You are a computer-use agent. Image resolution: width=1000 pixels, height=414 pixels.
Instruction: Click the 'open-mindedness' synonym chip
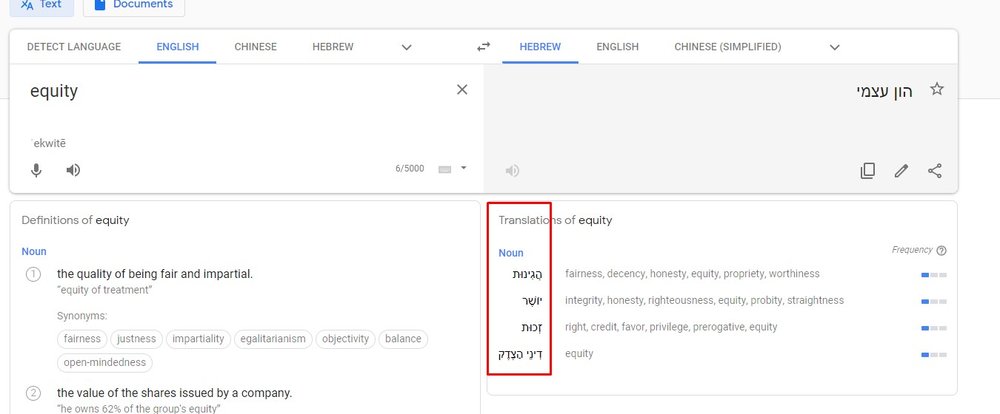[105, 362]
